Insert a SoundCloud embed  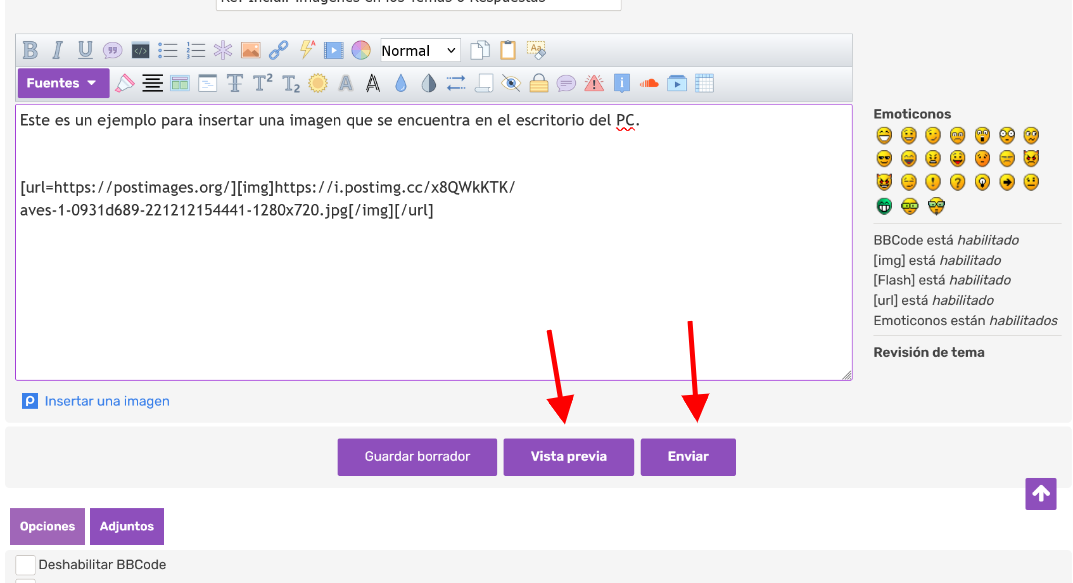click(649, 83)
